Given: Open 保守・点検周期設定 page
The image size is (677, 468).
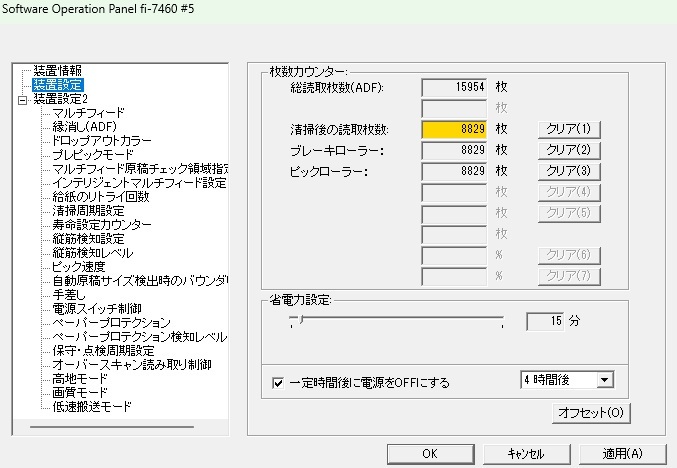Looking at the screenshot, I should coord(104,351).
